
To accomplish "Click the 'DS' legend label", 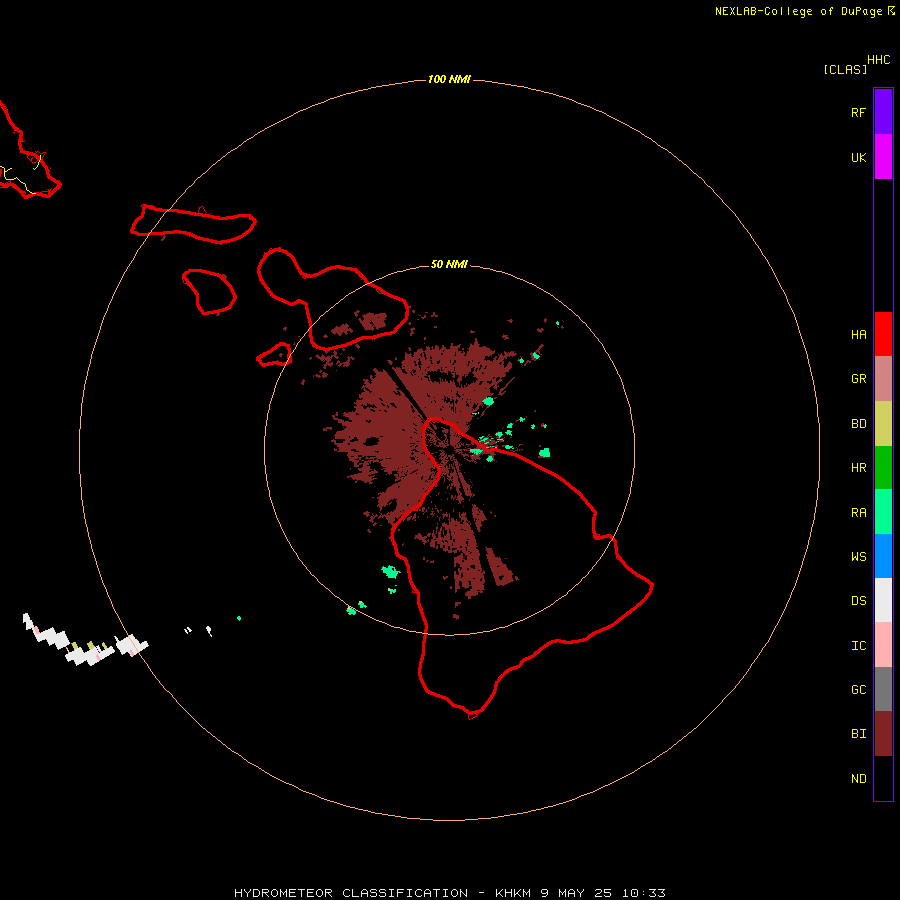I will pyautogui.click(x=858, y=601).
